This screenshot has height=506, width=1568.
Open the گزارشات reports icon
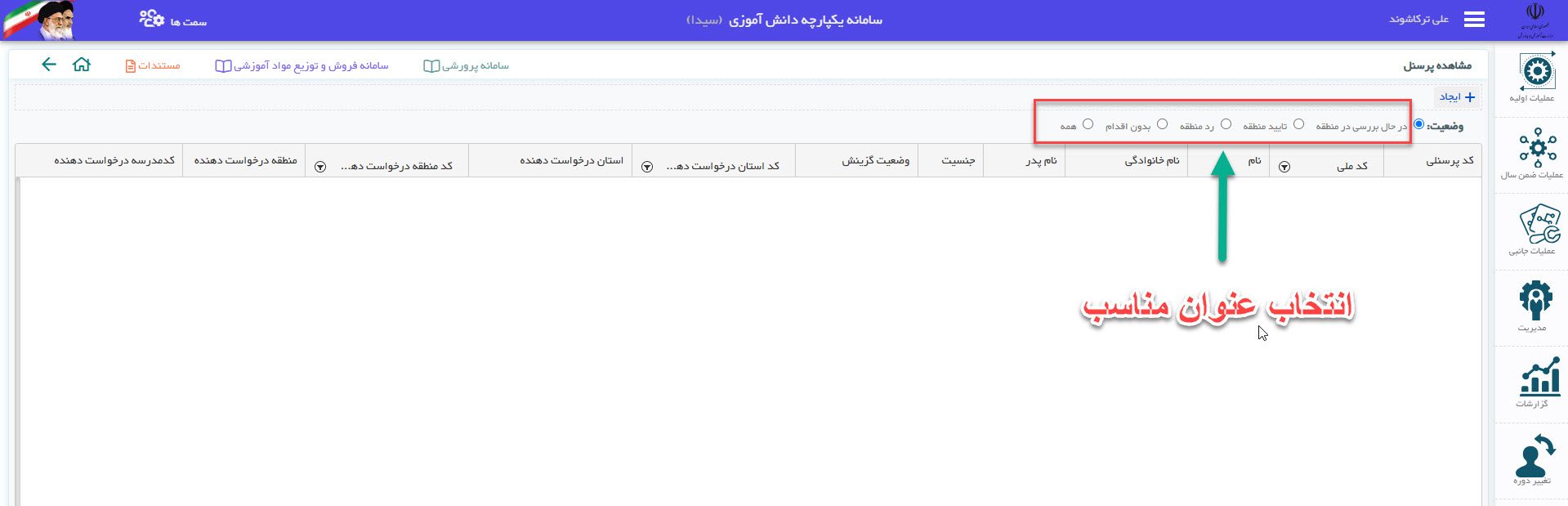pos(1538,381)
